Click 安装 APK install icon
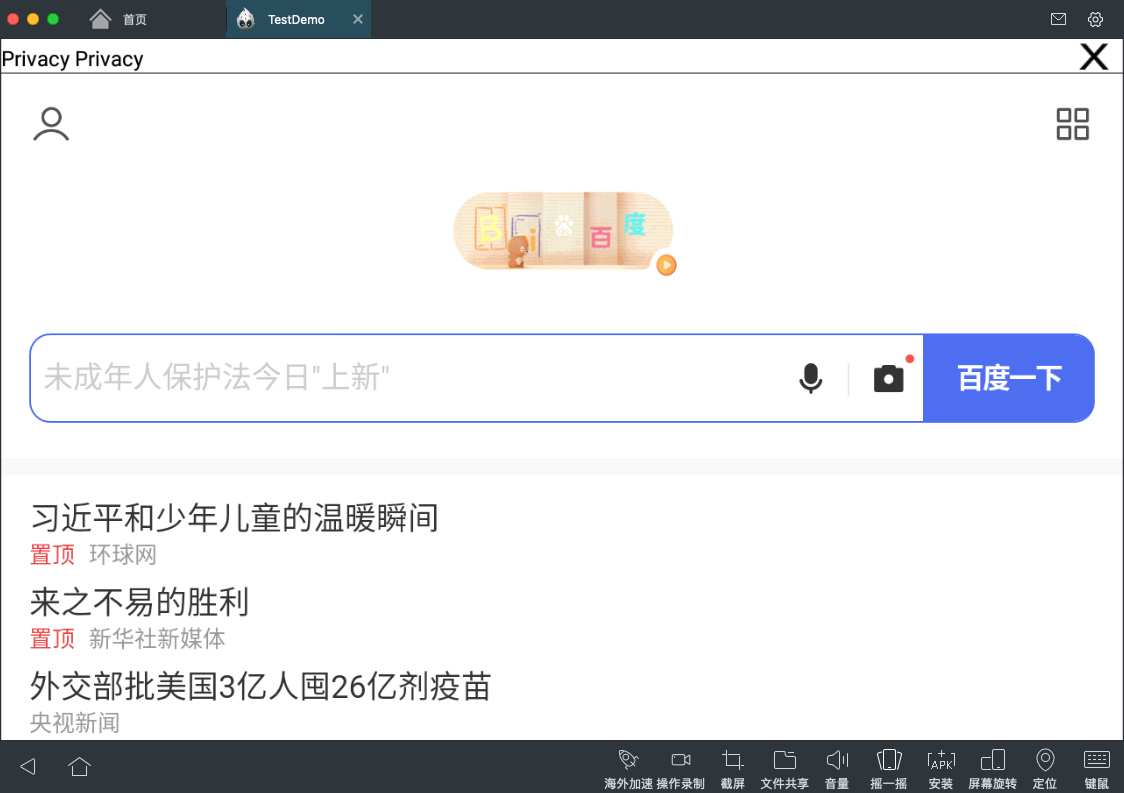Image resolution: width=1124 pixels, height=793 pixels. [940, 769]
